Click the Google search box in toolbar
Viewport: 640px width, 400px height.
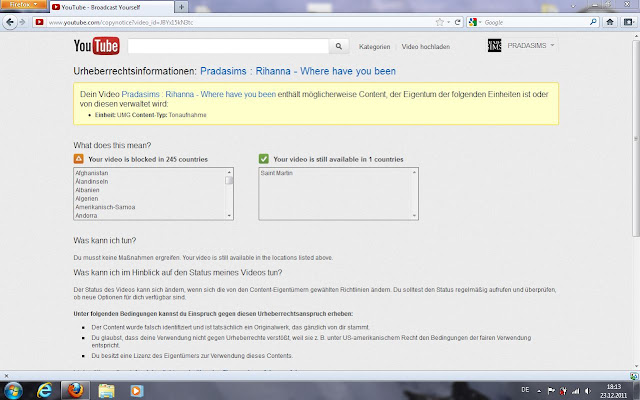tap(535, 22)
